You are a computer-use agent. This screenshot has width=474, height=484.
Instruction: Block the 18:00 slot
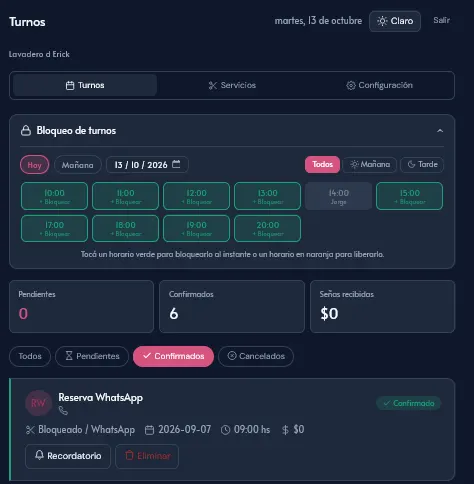point(125,228)
